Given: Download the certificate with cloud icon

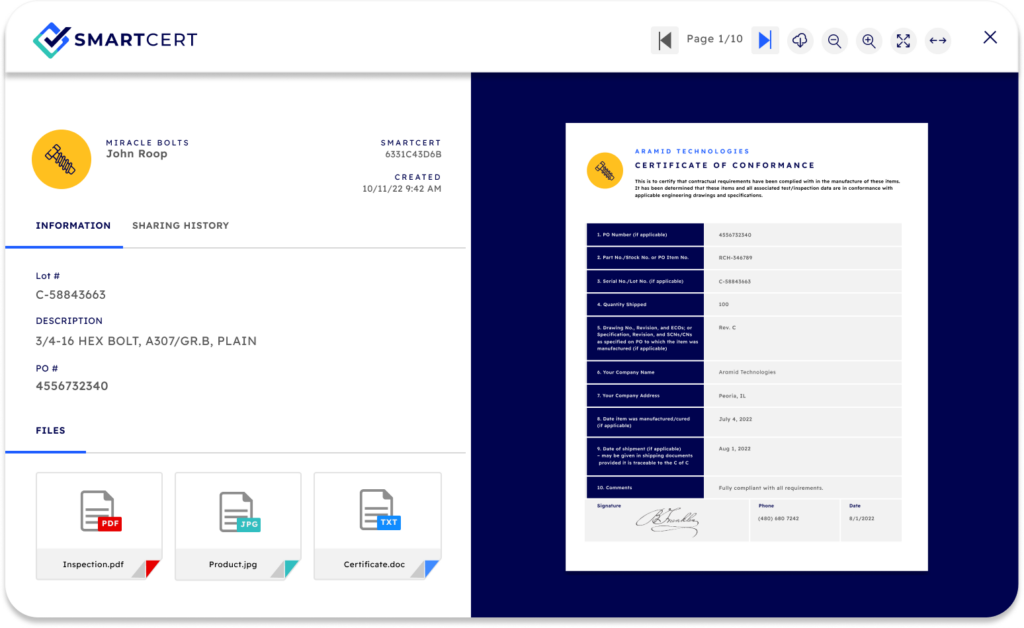Looking at the screenshot, I should coord(799,40).
